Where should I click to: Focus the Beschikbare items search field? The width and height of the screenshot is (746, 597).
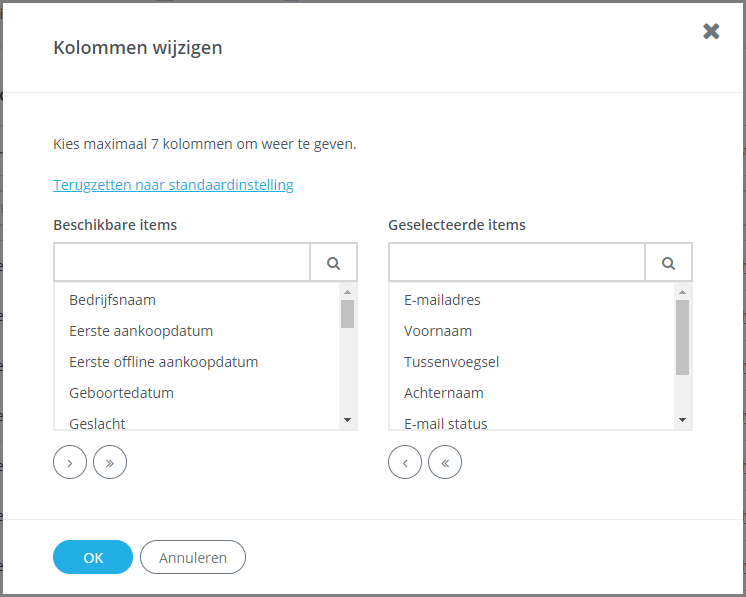click(x=182, y=263)
